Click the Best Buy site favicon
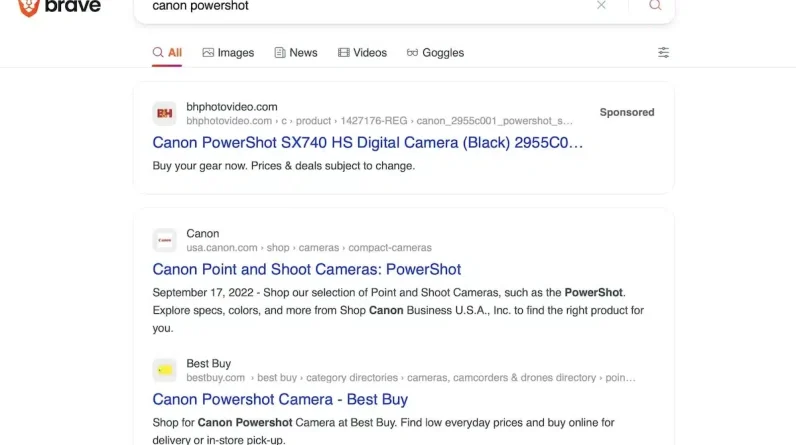Screen dimensions: 796x445 (x=164, y=370)
